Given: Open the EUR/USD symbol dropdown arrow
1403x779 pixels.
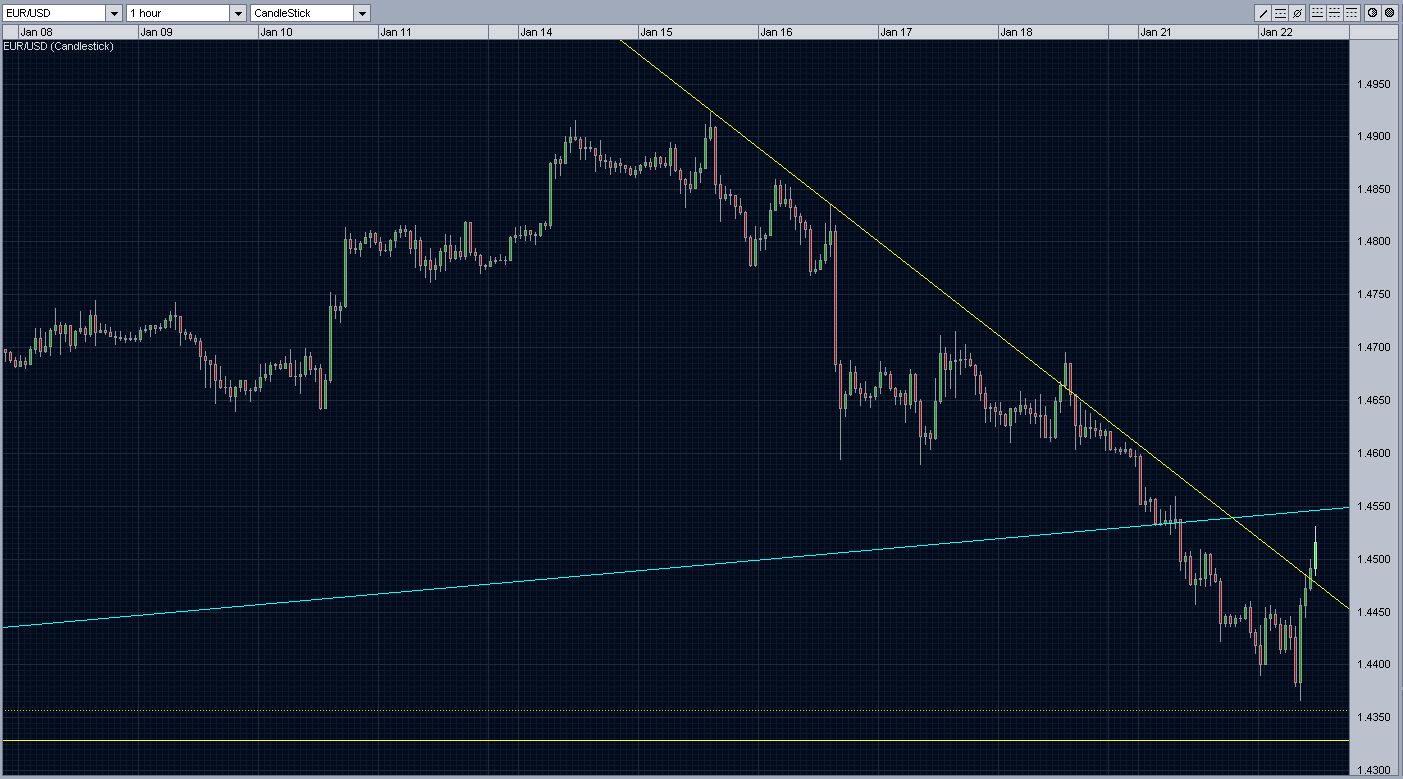Looking at the screenshot, I should point(114,14).
